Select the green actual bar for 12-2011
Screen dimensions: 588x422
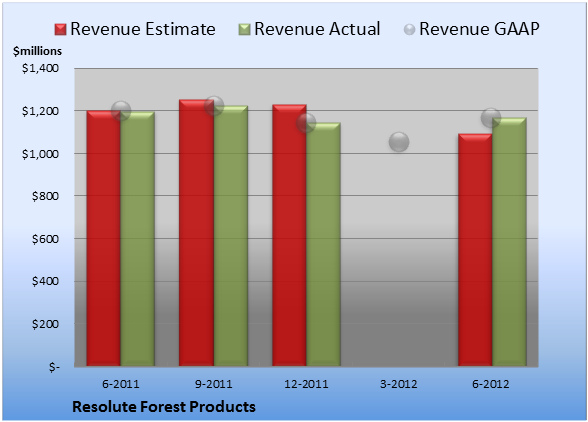pyautogui.click(x=324, y=244)
